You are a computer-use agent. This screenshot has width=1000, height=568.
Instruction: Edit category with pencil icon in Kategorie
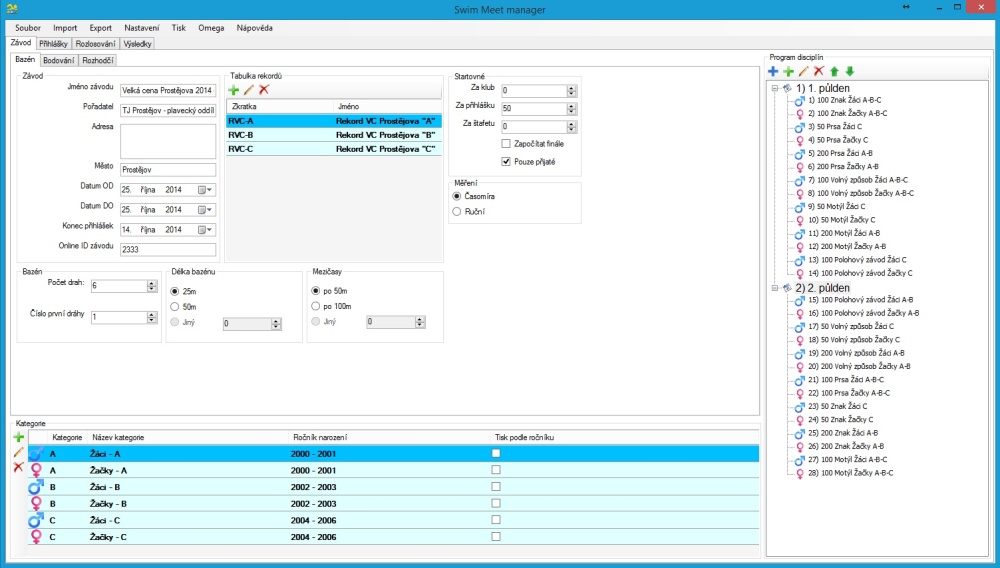pos(18,452)
